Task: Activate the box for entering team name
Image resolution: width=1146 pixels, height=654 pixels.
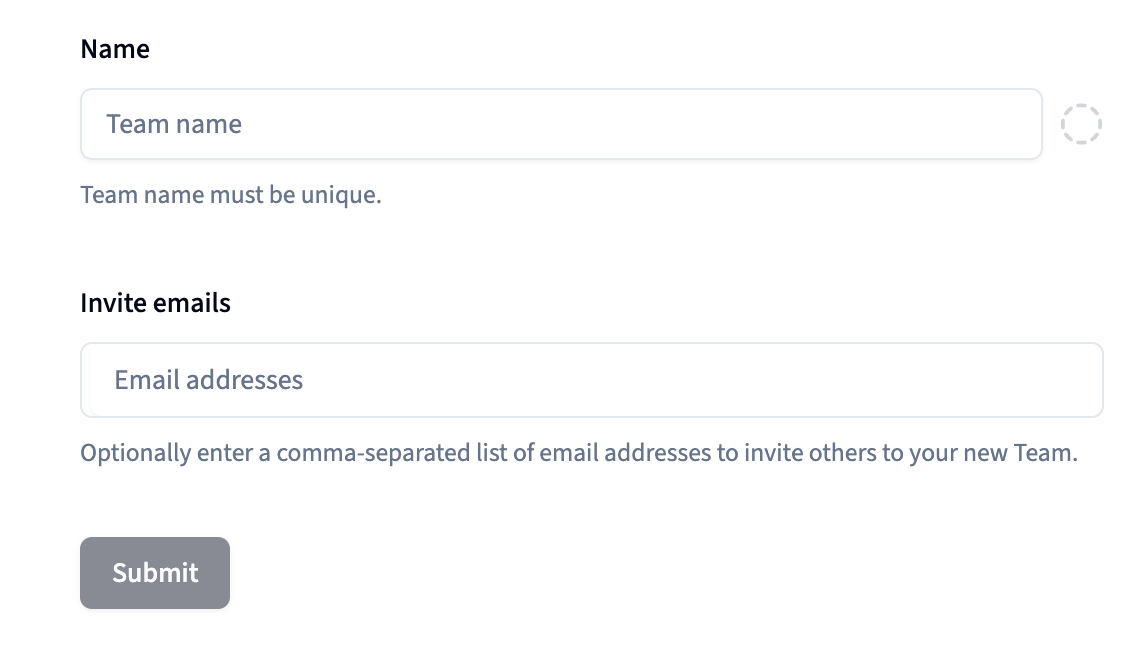Action: (x=560, y=124)
